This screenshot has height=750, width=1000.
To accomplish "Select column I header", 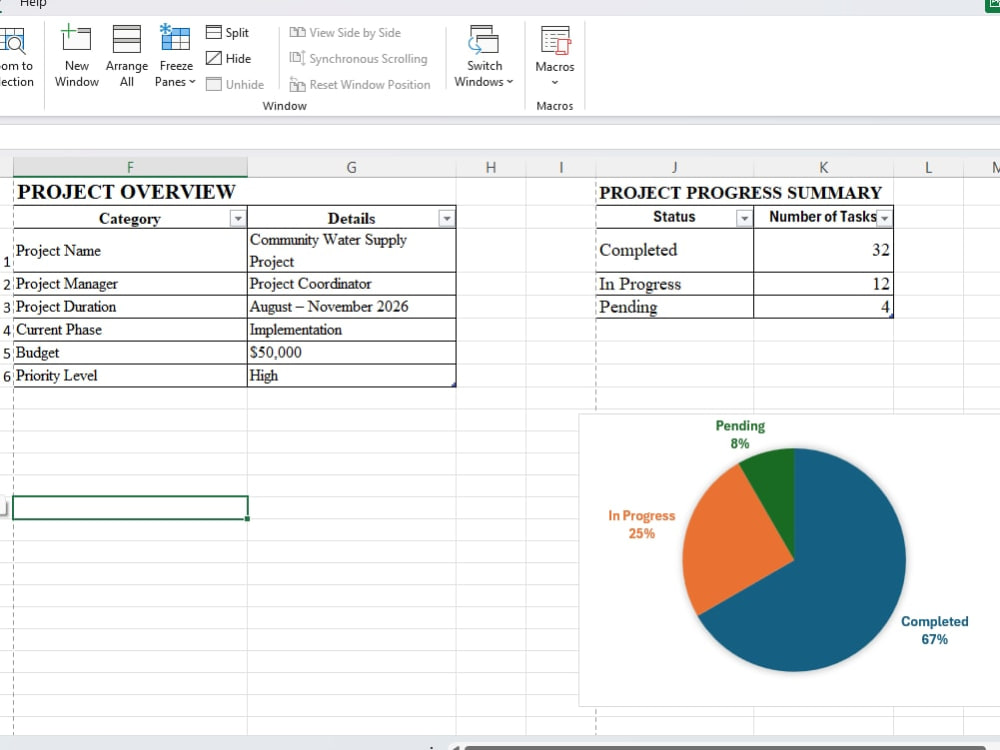I will [x=561, y=167].
